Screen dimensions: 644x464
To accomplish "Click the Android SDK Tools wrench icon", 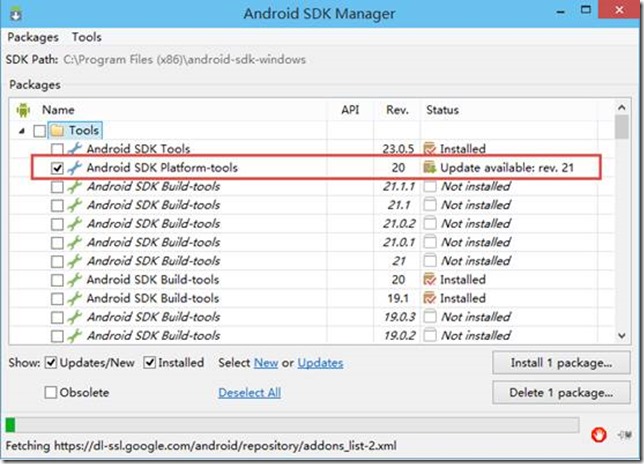I will pyautogui.click(x=74, y=149).
